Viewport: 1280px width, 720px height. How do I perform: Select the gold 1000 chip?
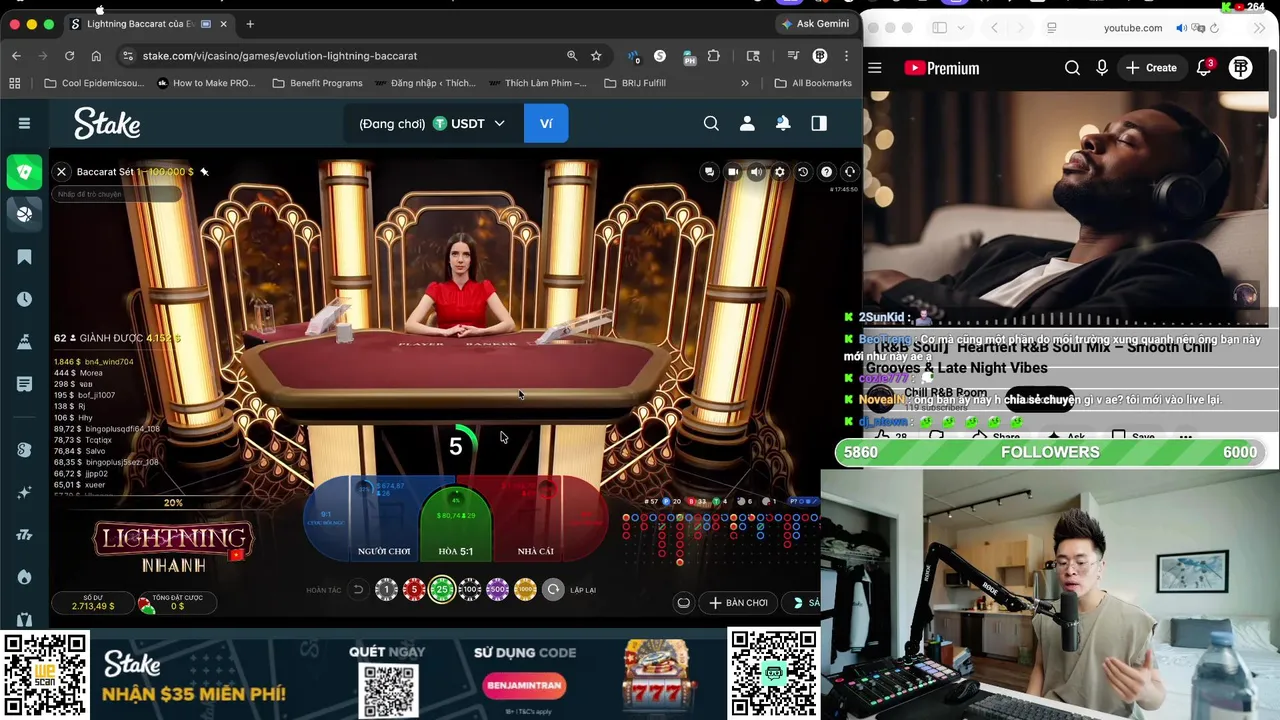click(525, 590)
